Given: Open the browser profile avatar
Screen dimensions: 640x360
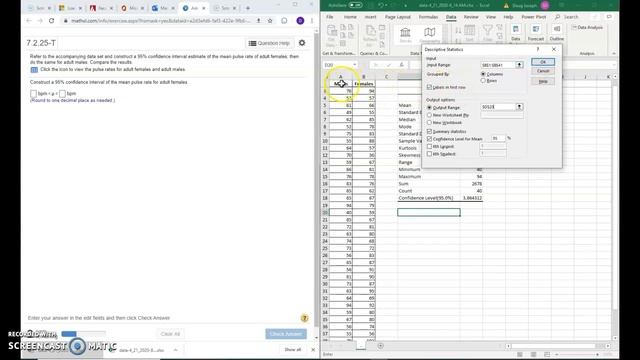Looking at the screenshot, I should click(300, 20).
